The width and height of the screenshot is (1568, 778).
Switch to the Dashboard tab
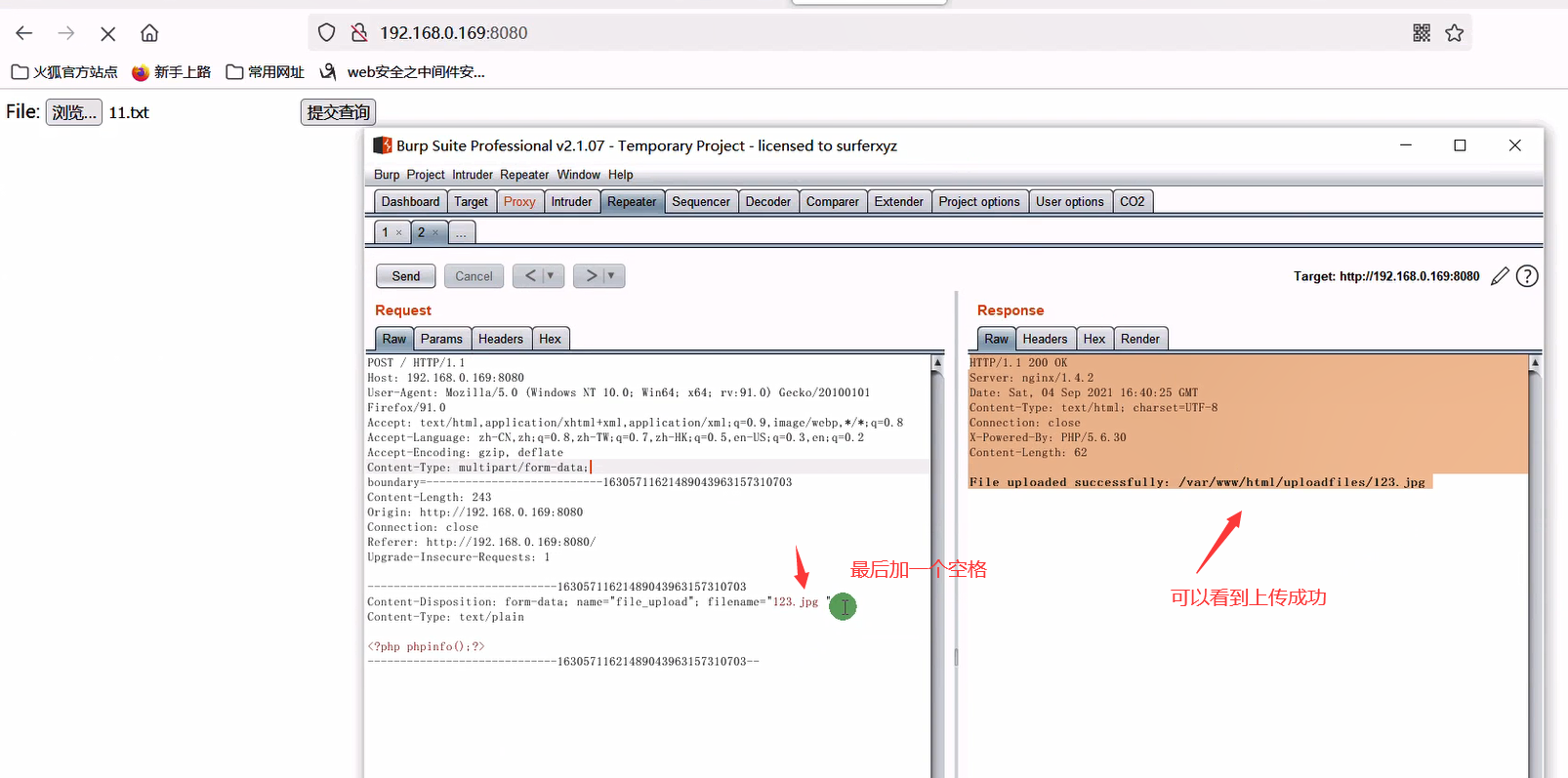410,202
